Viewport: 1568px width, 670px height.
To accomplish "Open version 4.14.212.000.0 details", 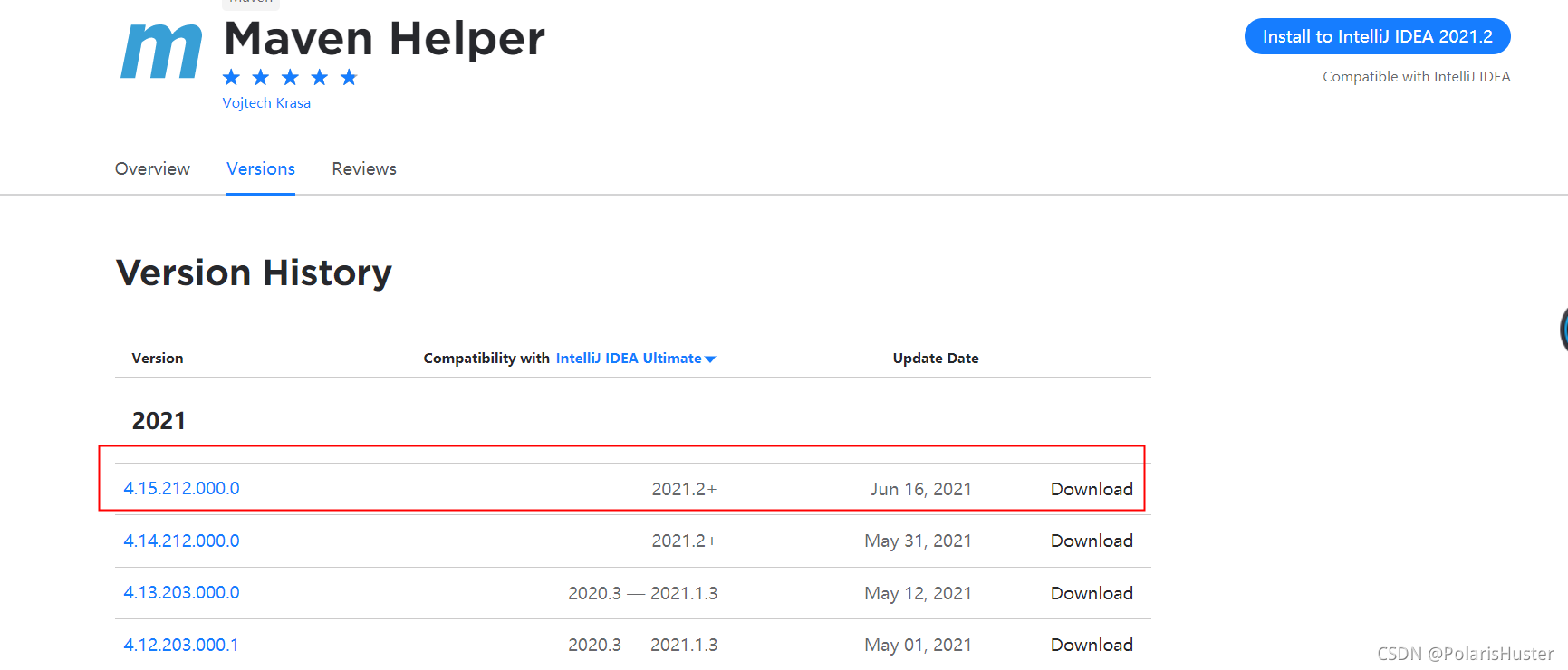I will coord(181,541).
